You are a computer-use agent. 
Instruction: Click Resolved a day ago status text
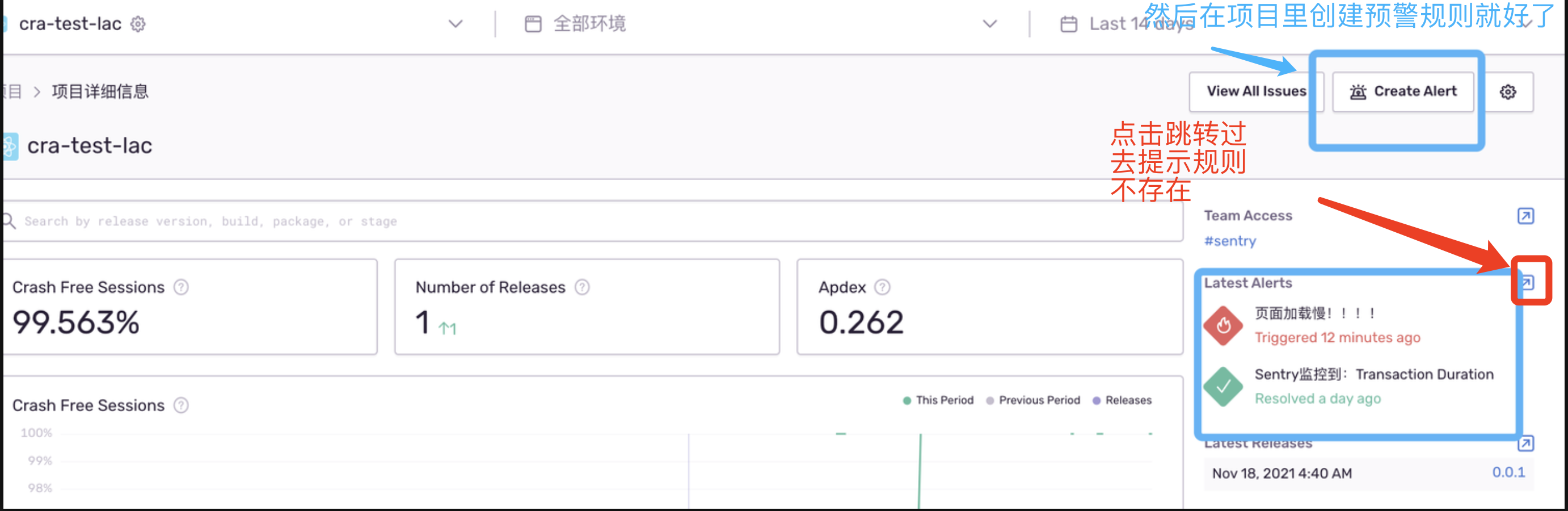click(1317, 399)
